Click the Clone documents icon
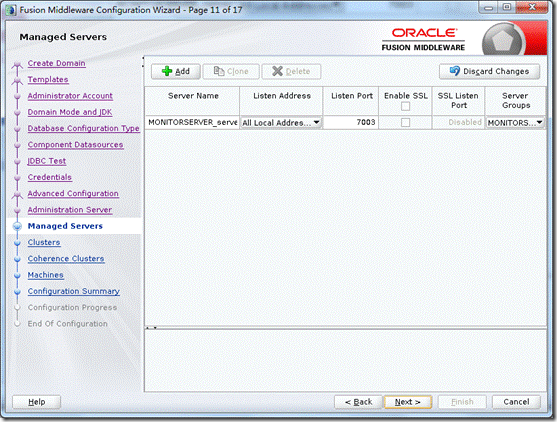 pos(218,71)
